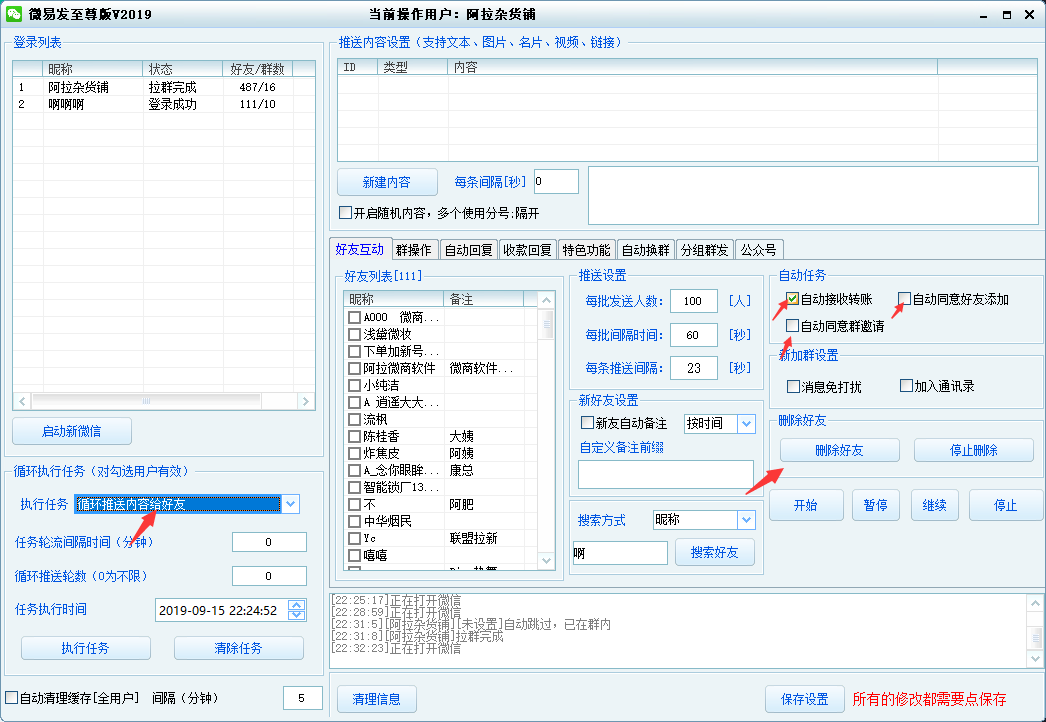Click 每条间隔[秒] input field
1046x722 pixels.
tap(556, 182)
